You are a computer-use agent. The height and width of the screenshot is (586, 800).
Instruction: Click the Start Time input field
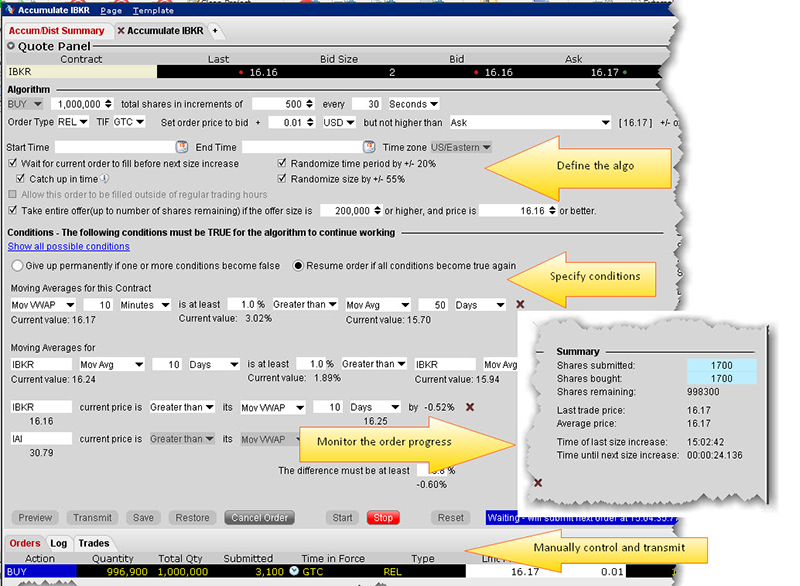[x=115, y=147]
